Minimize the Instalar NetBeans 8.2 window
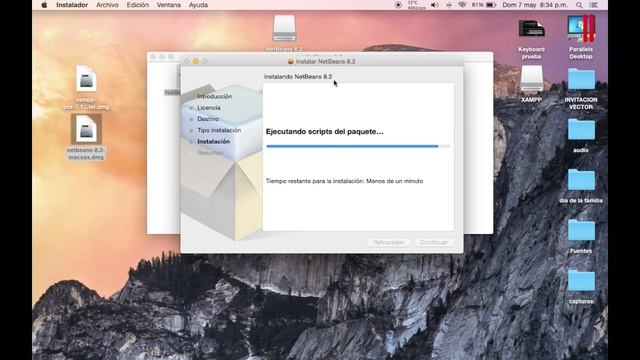Screen dimensions: 640x360 196,61
